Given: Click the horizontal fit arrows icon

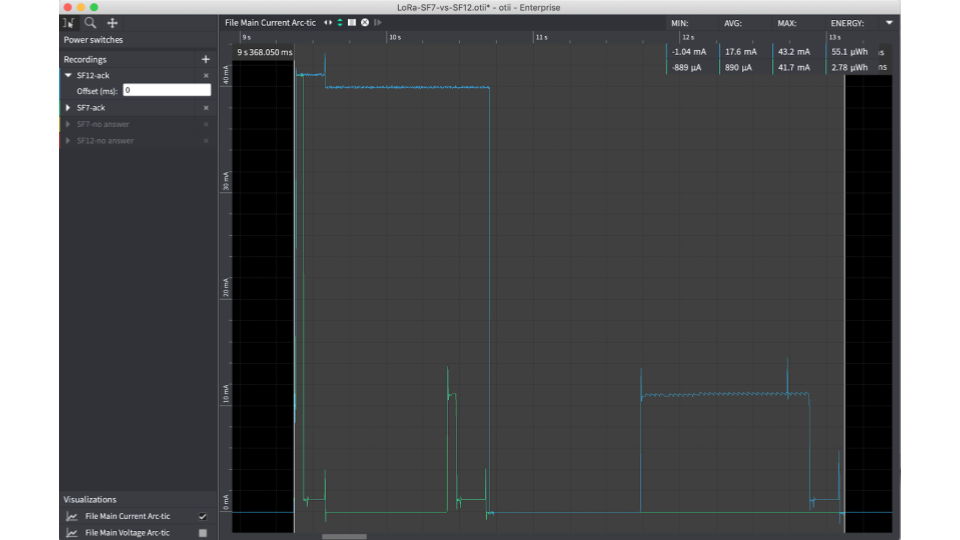Looking at the screenshot, I should click(328, 23).
